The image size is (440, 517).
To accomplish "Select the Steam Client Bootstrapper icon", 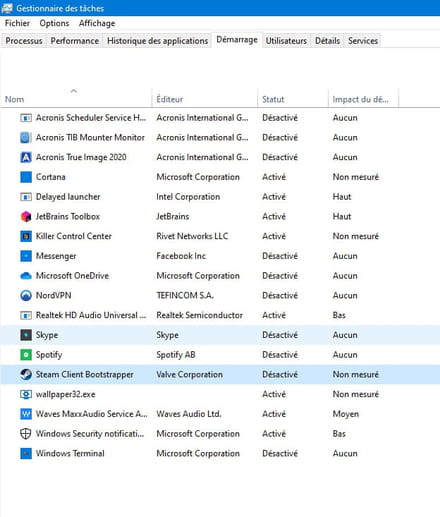I will 26,374.
